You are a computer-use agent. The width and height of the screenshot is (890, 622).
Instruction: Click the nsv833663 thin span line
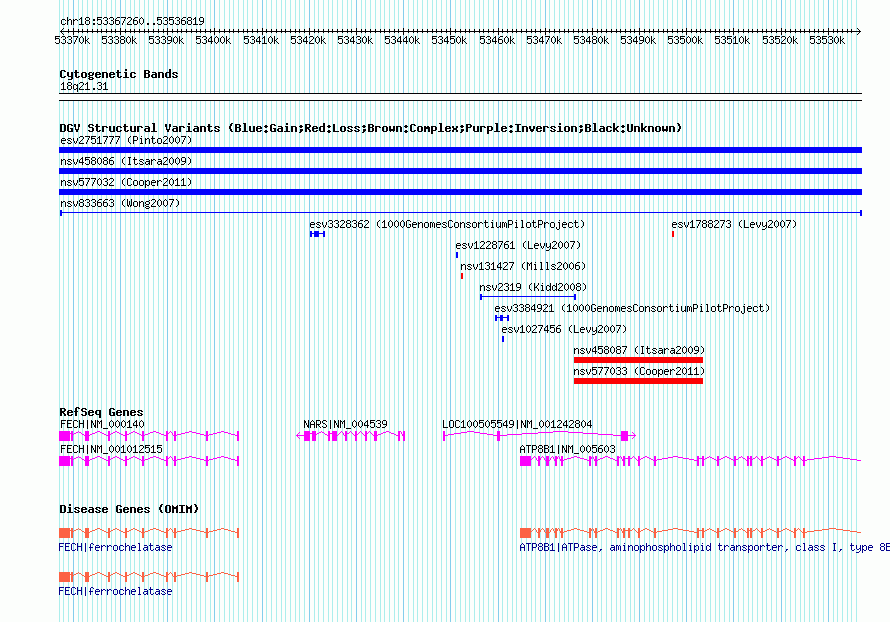(460, 213)
